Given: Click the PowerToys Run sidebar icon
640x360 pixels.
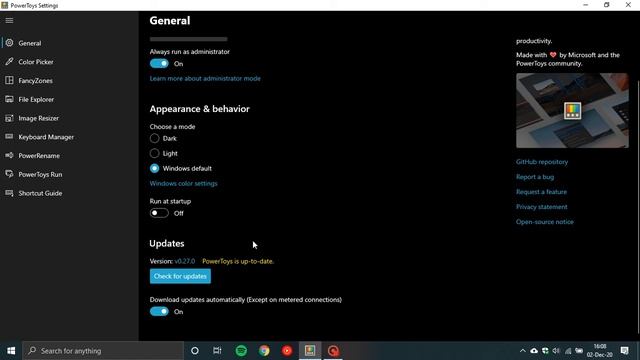Looking at the screenshot, I should coord(9,174).
